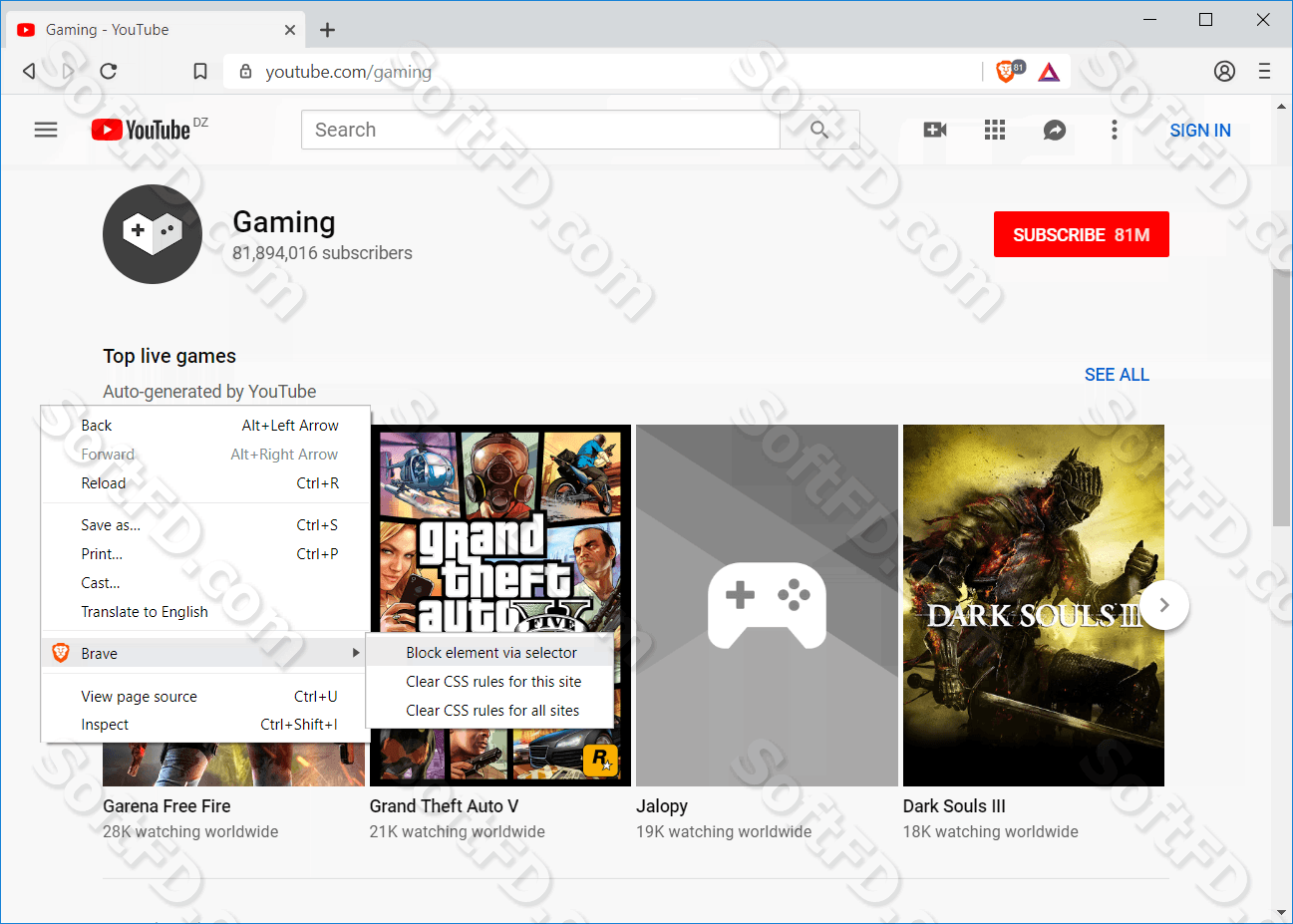Bookmark this page with the bookmark icon
This screenshot has width=1293, height=924.
tap(199, 71)
